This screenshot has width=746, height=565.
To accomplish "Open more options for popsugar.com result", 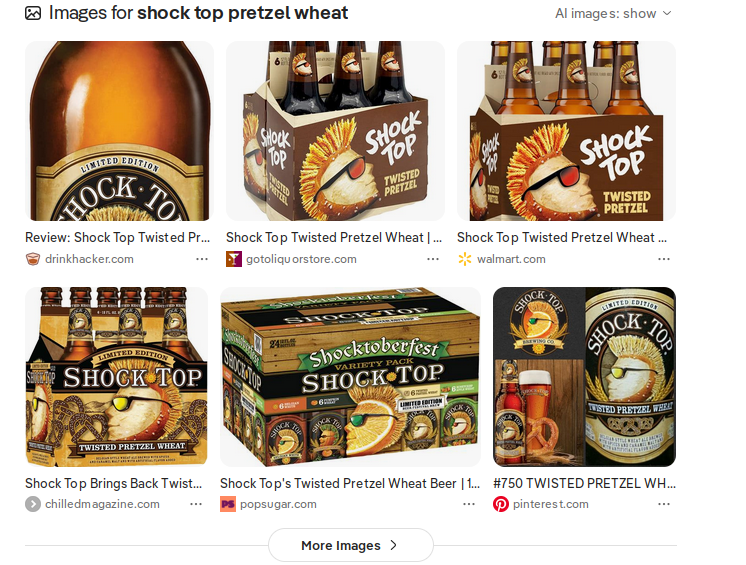I will coord(469,504).
